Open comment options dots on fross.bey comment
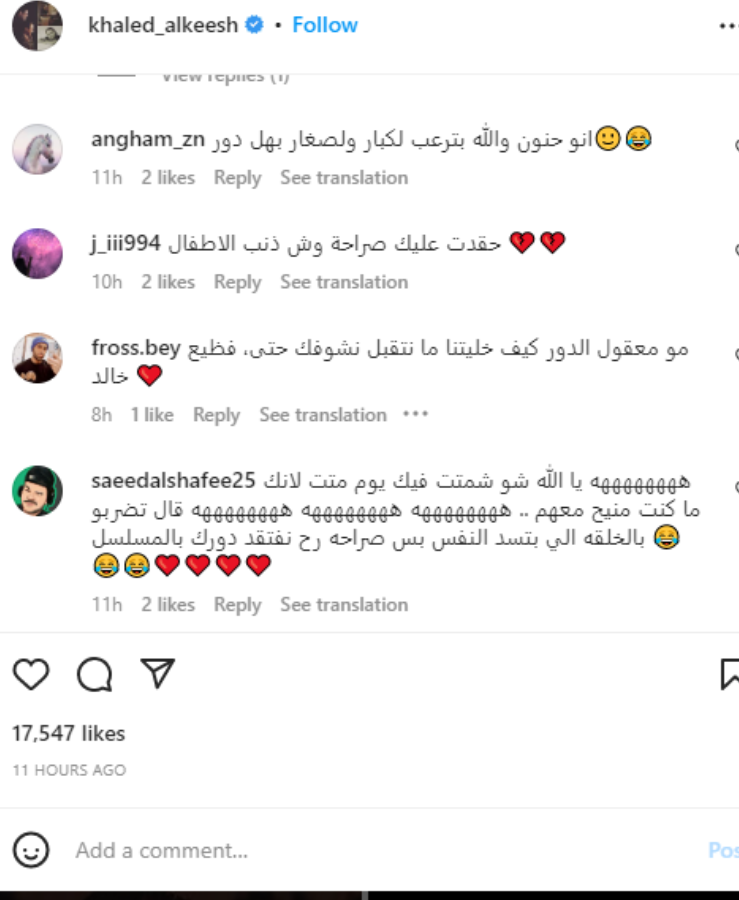This screenshot has height=900, width=739. [x=415, y=414]
